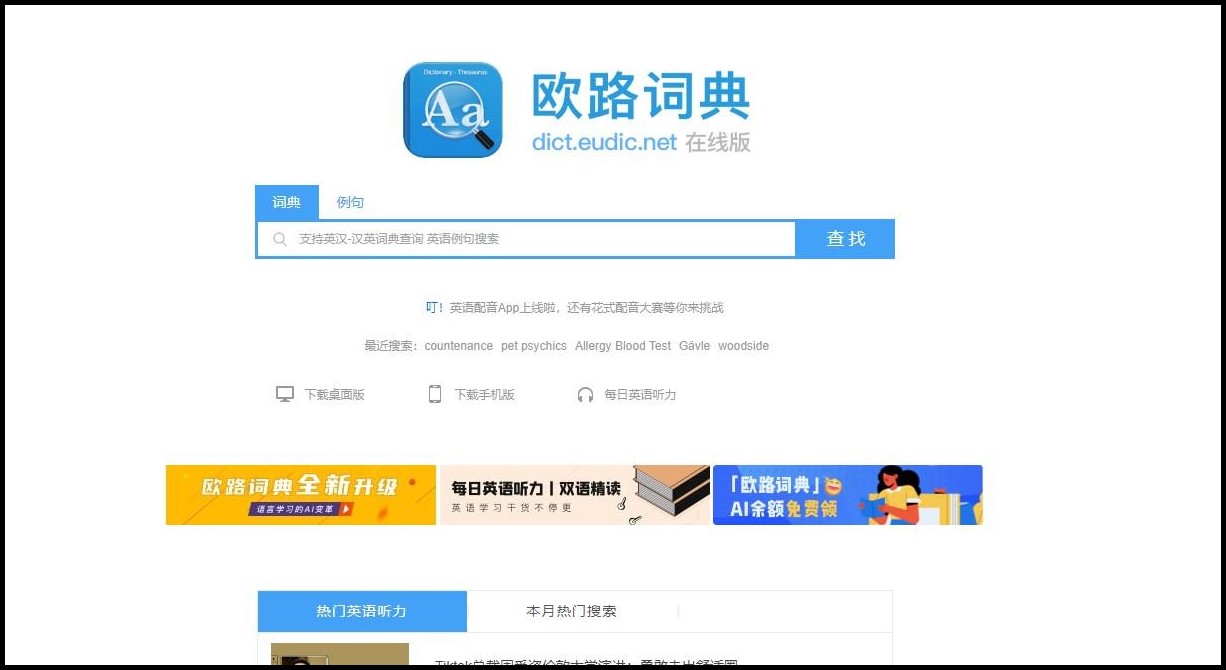1226x670 pixels.
Task: Click the magnifying glass search icon
Action: [279, 239]
